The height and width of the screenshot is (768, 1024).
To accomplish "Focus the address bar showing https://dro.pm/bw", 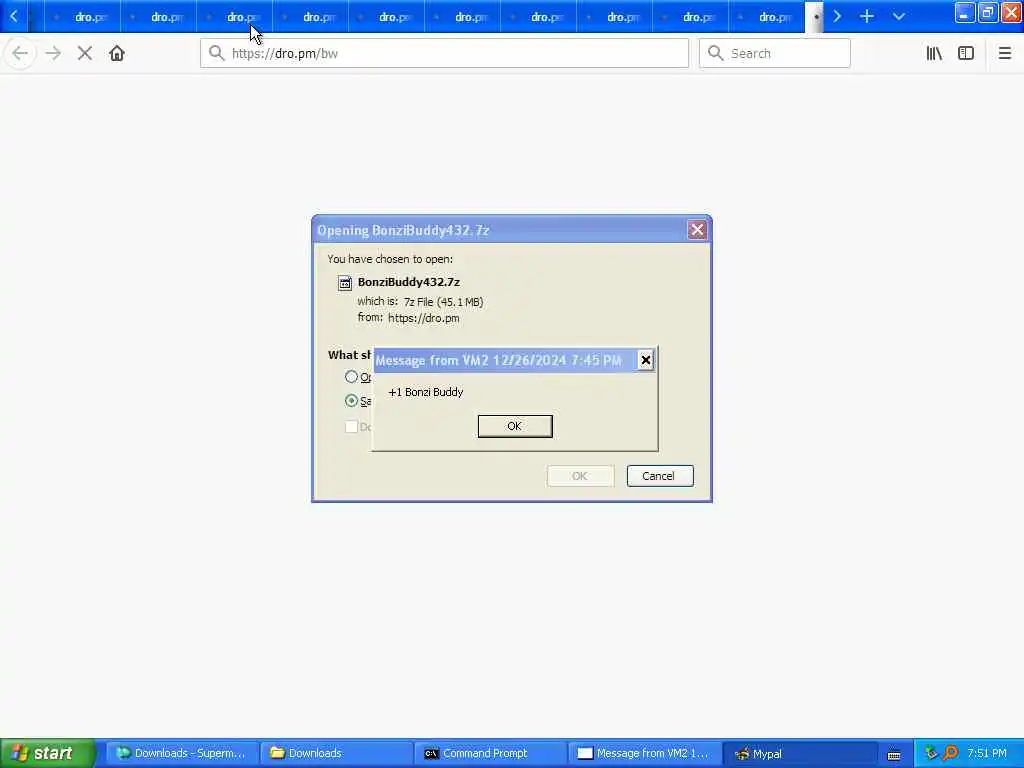I will coord(444,53).
